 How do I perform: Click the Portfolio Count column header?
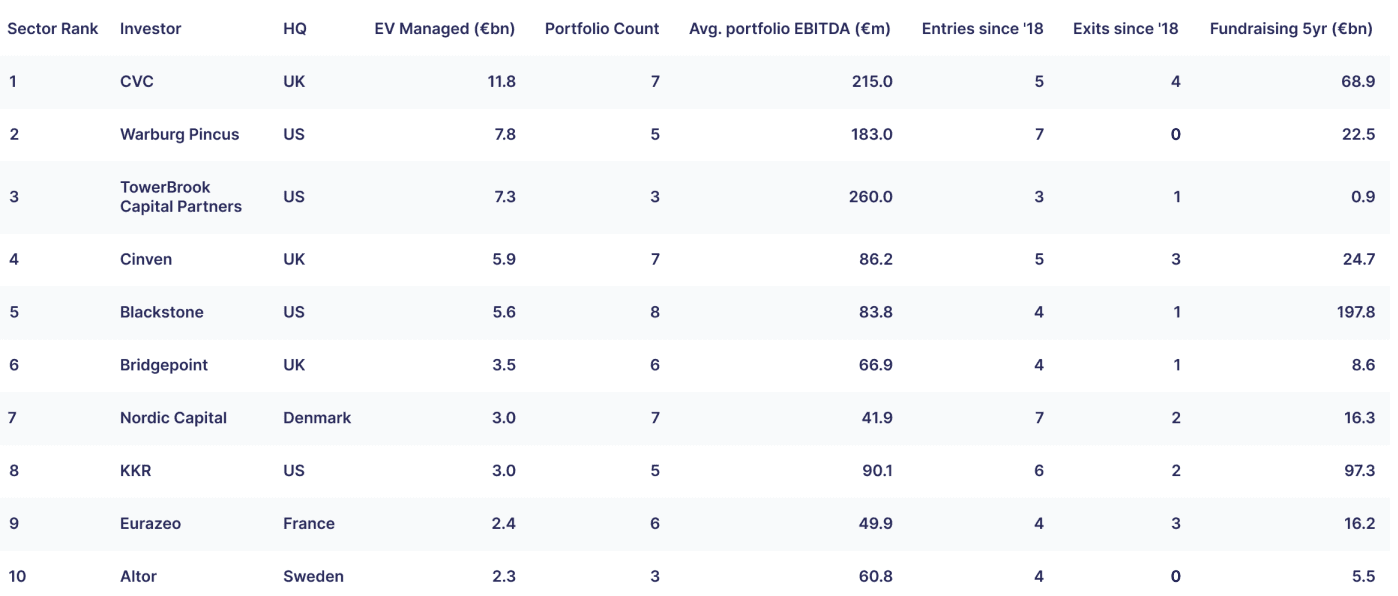[602, 29]
